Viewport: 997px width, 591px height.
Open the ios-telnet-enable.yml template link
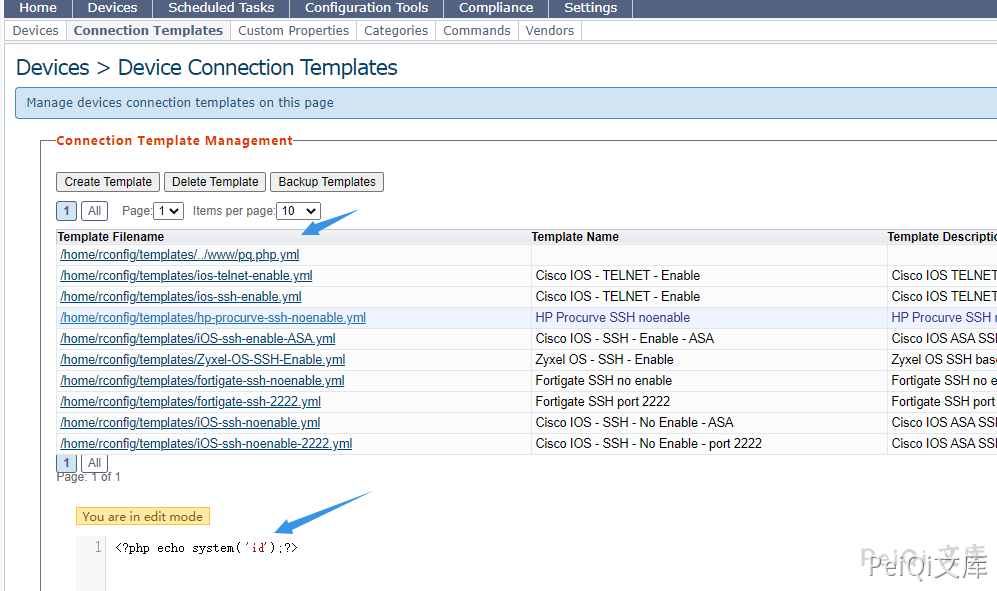186,276
